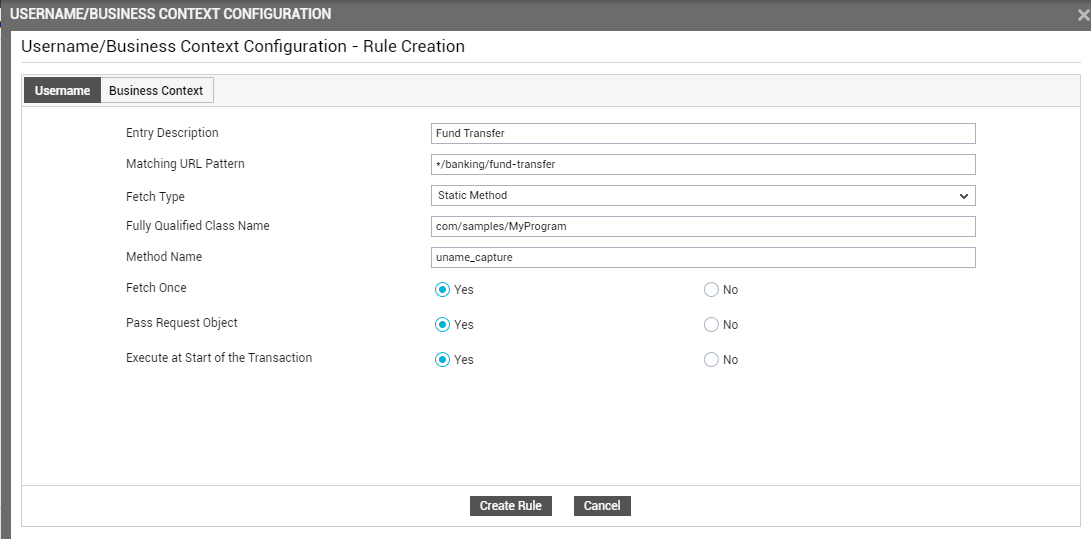1091x539 pixels.
Task: Click the 'Pass Request Object' label
Action: point(182,323)
